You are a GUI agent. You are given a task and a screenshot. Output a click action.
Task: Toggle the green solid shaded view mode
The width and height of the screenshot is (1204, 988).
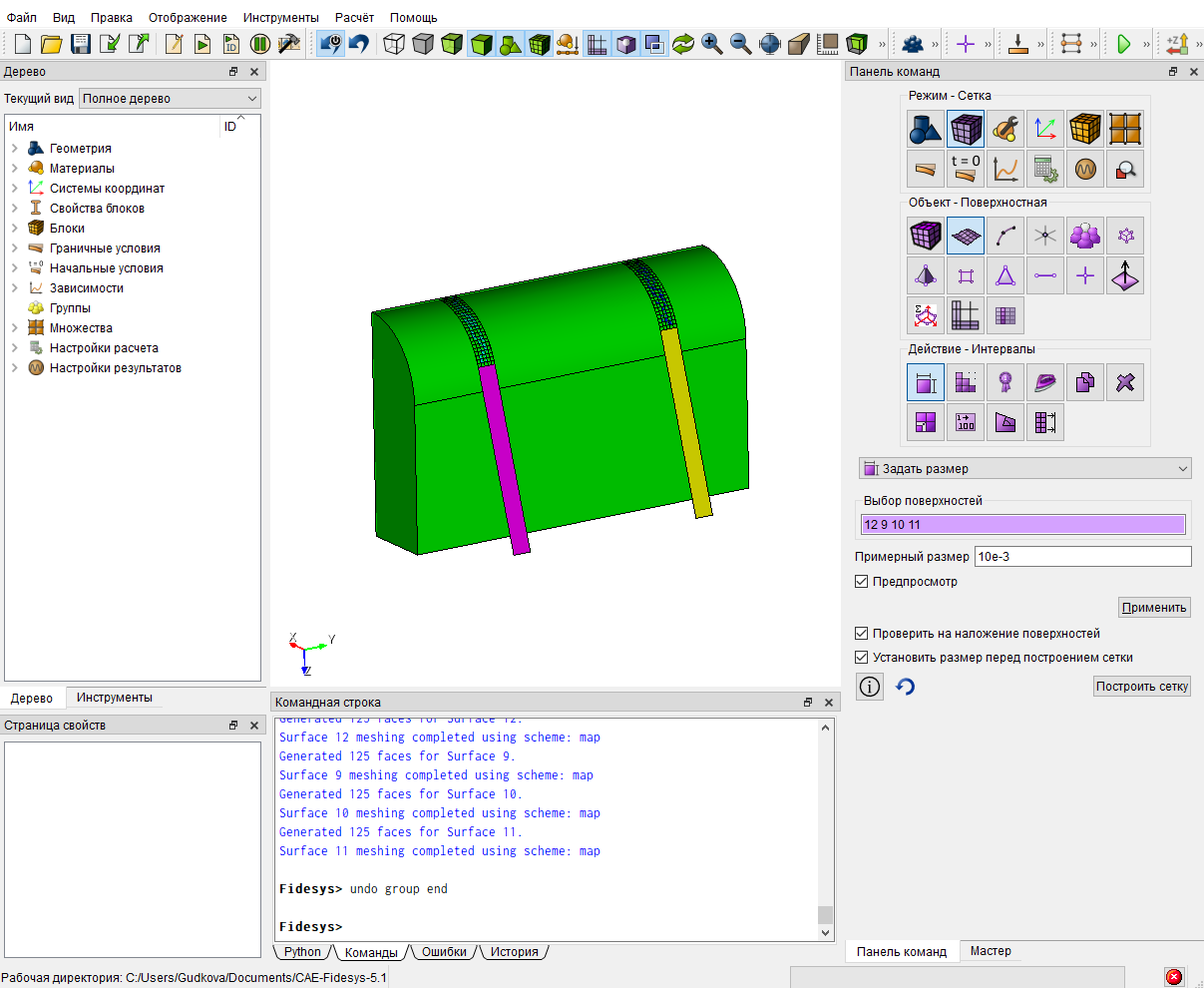coord(481,44)
